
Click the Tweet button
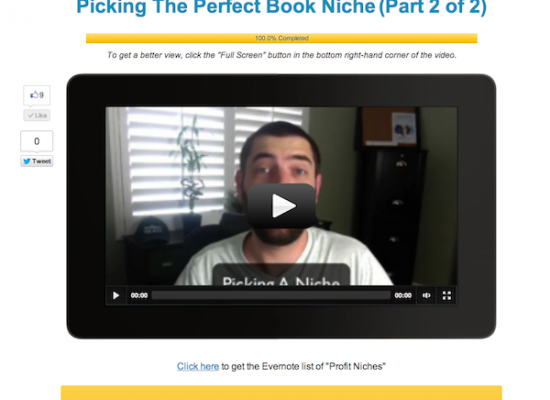37,161
